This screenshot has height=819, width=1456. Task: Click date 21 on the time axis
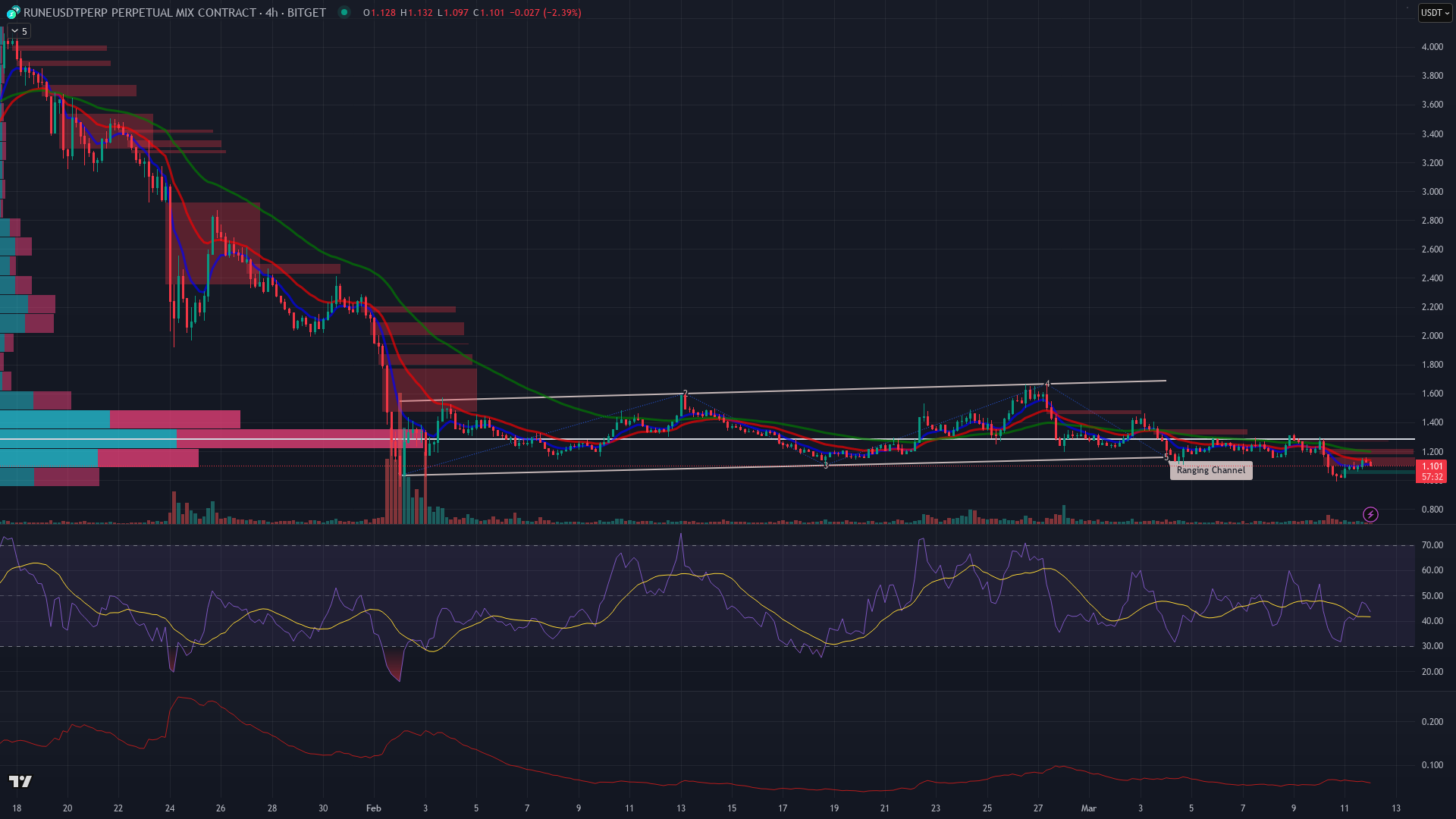(x=885, y=808)
